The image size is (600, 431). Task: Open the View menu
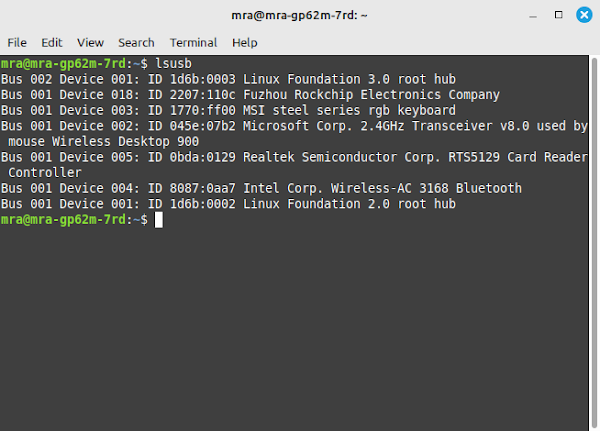[90, 42]
